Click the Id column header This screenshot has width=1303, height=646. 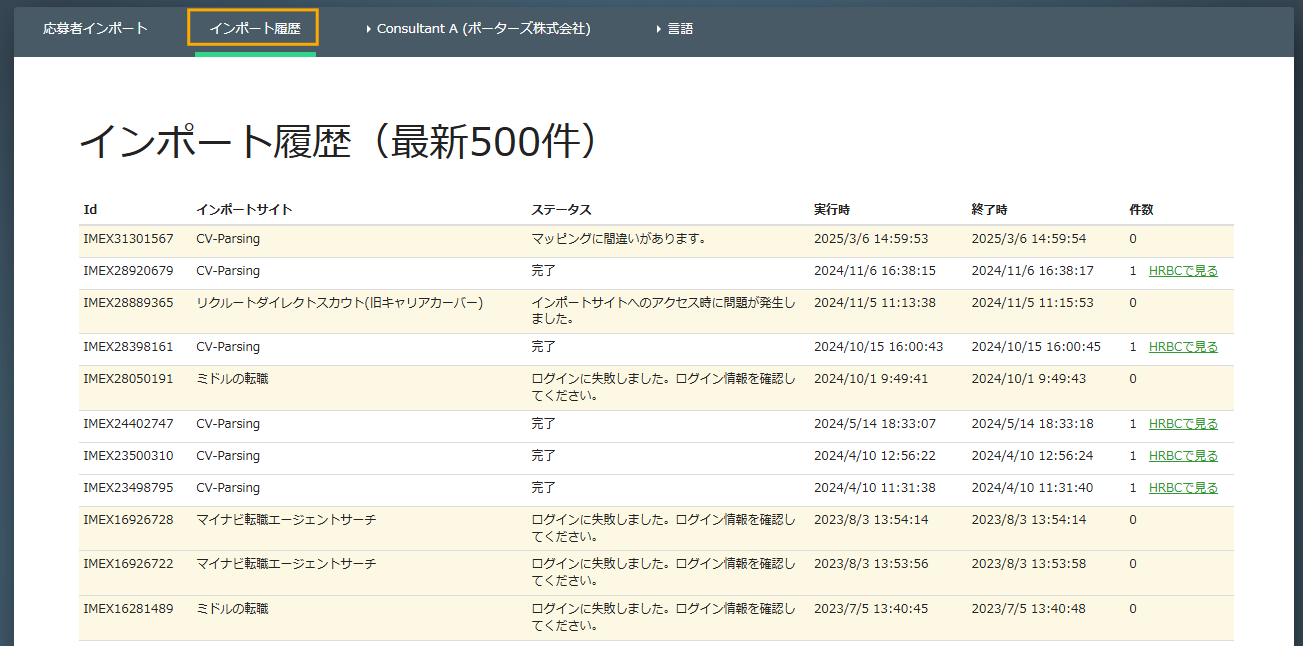(90, 210)
